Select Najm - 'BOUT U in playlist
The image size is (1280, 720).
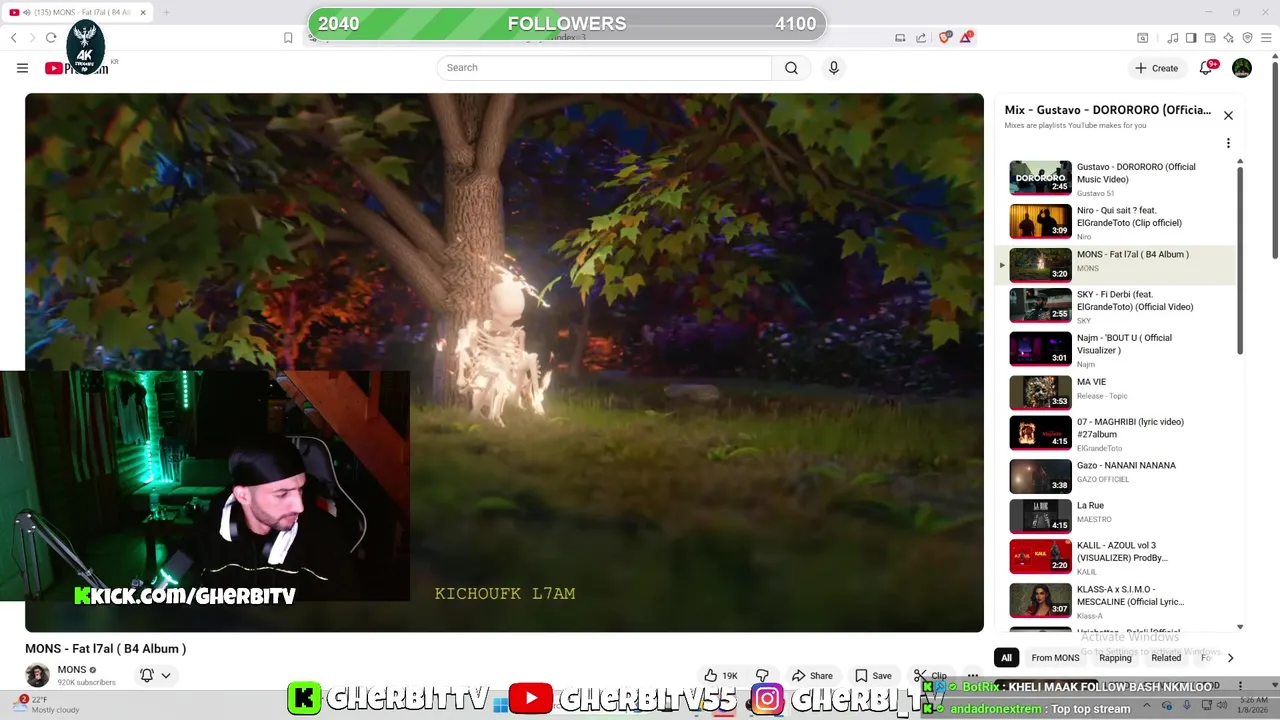coord(1117,349)
